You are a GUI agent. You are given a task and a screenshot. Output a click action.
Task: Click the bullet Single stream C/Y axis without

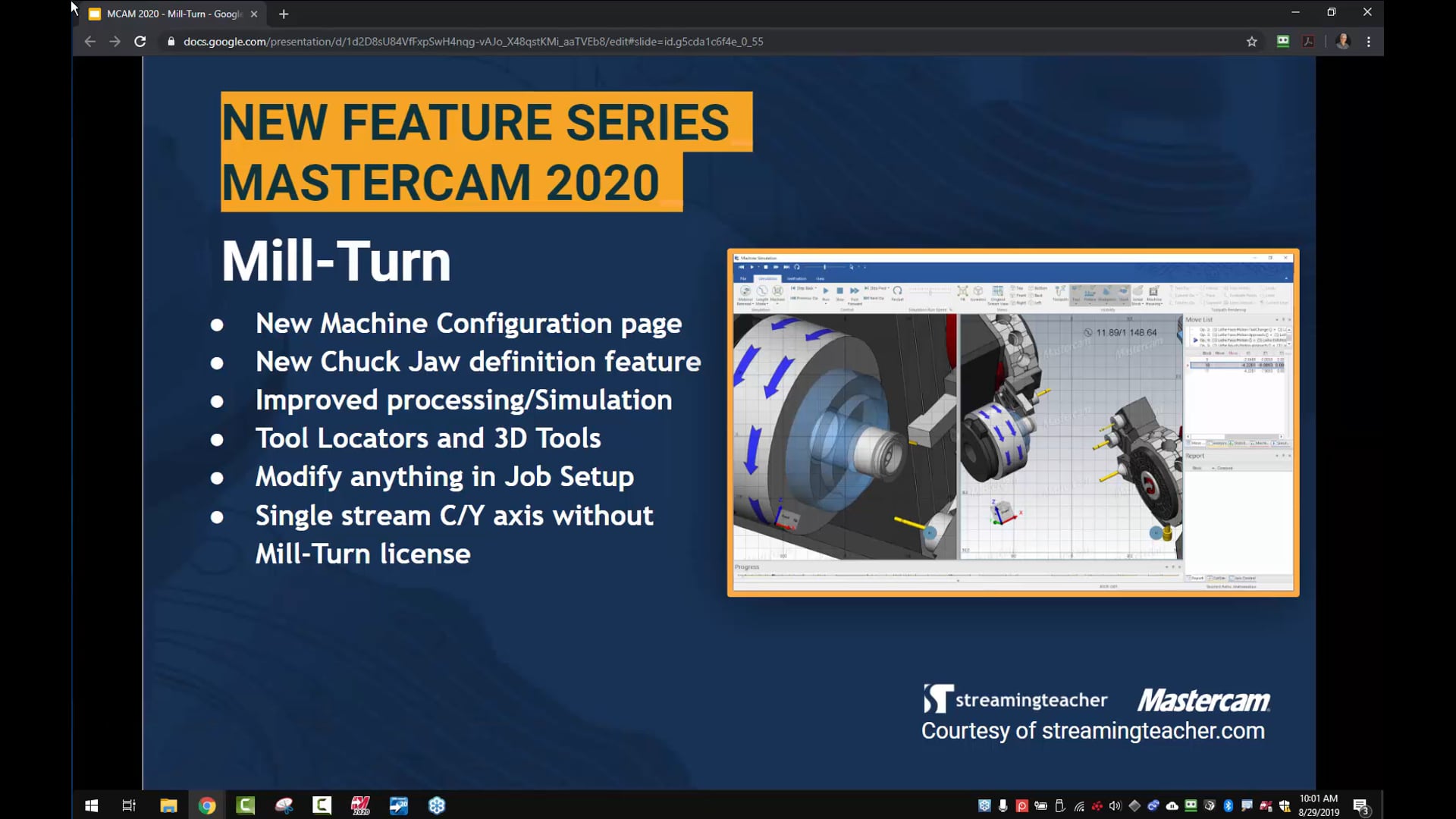click(454, 516)
